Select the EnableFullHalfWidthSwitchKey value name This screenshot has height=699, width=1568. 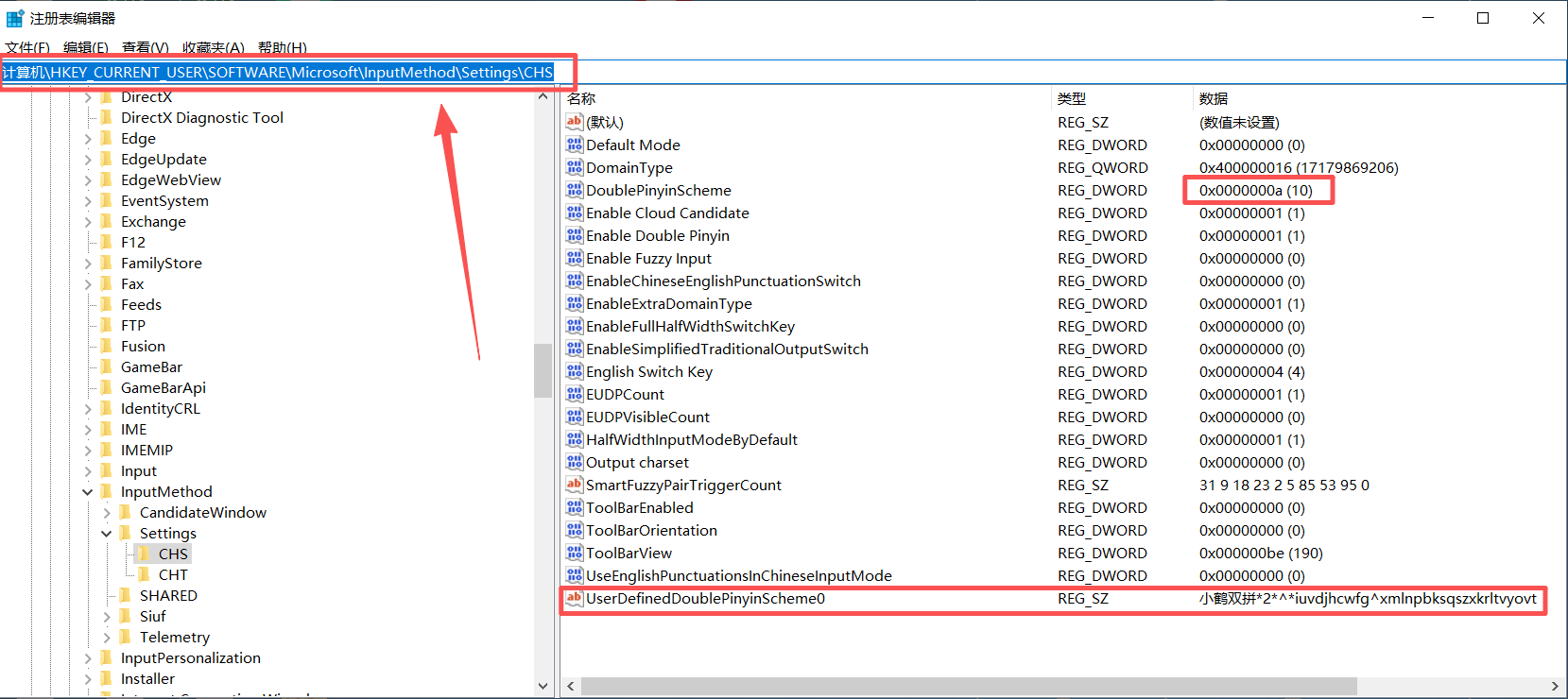pos(690,326)
